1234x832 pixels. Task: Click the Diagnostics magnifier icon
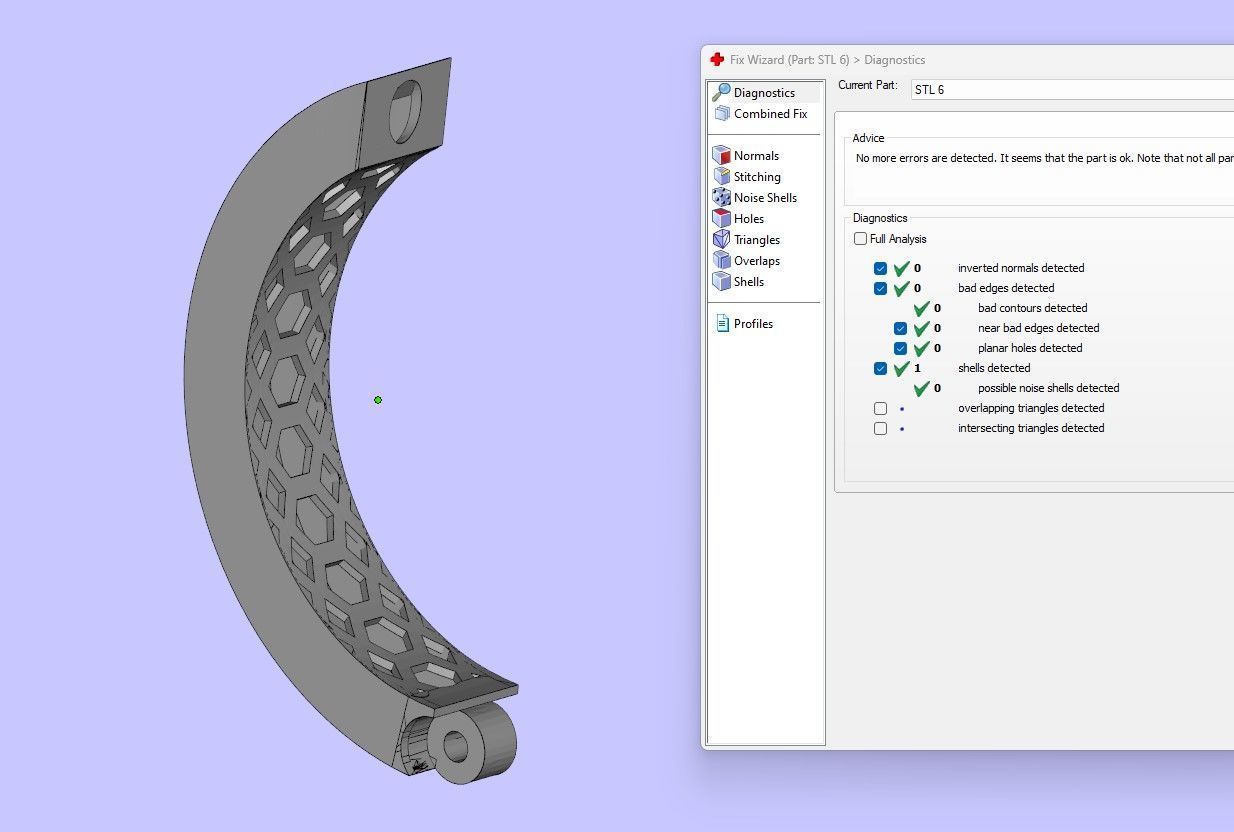tap(721, 92)
